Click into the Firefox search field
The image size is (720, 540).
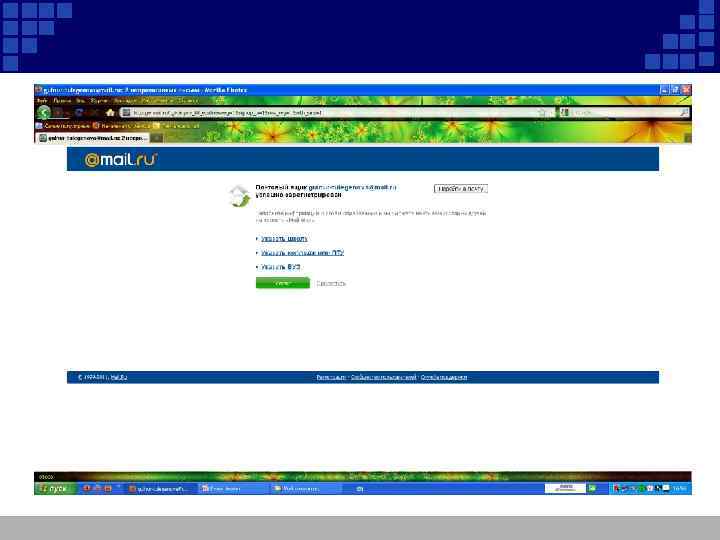click(x=624, y=112)
